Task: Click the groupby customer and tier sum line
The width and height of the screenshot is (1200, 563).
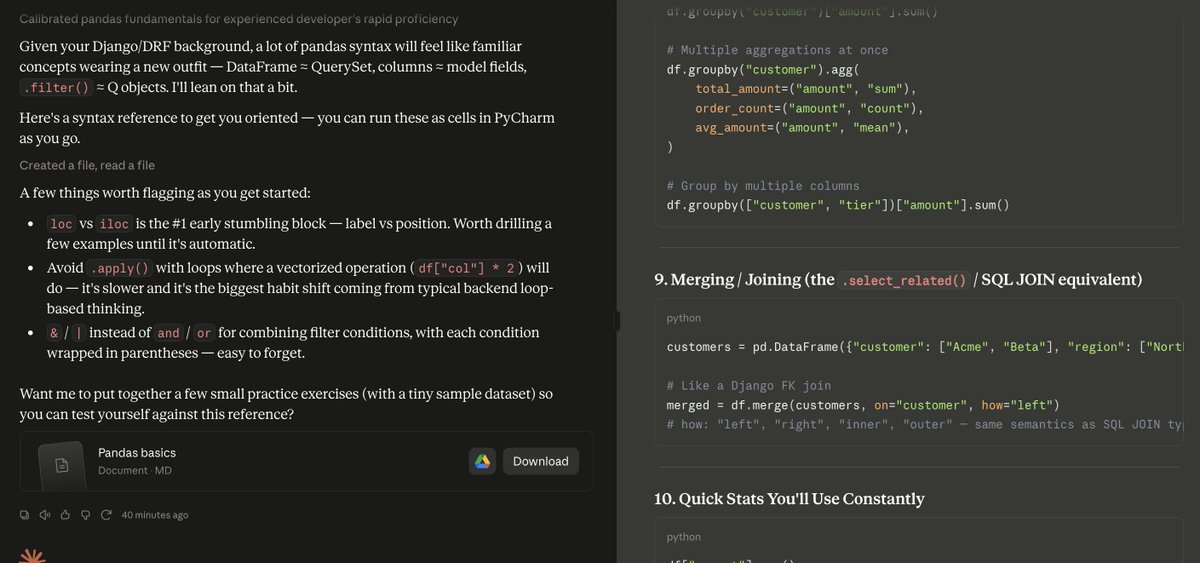Action: pos(838,205)
